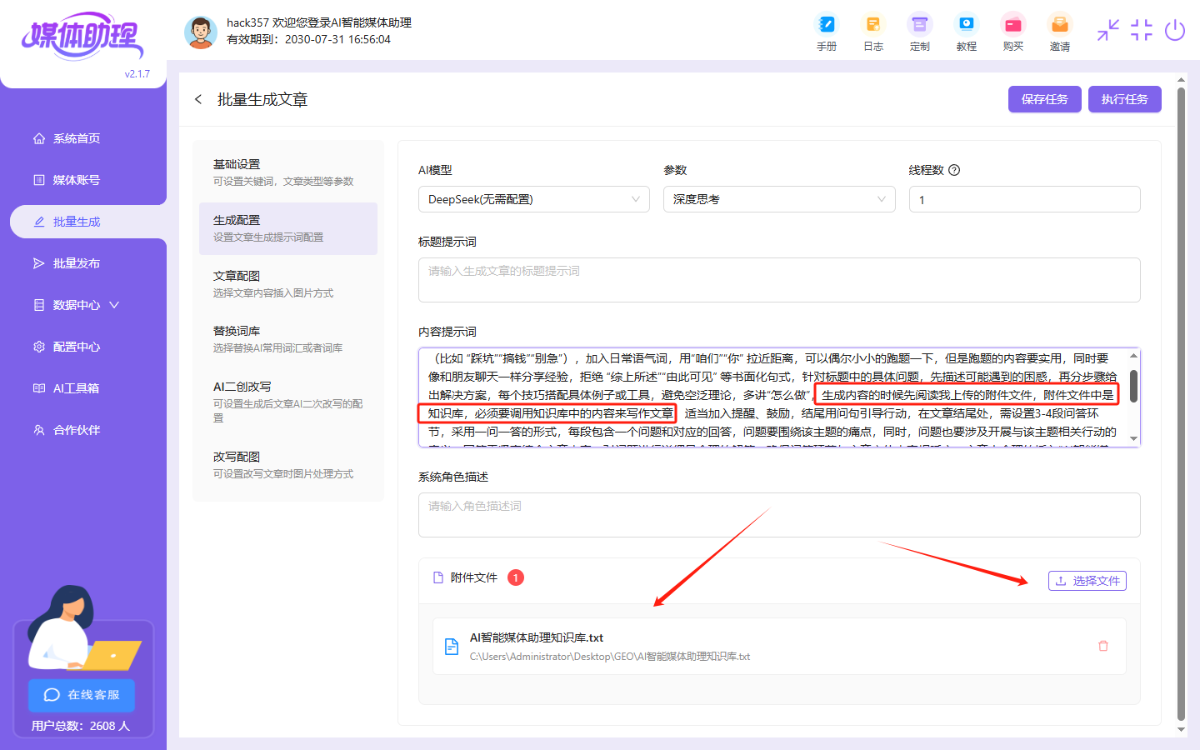
Task: Click the 内容提示词 scrollbar thumb
Action: pyautogui.click(x=1133, y=386)
